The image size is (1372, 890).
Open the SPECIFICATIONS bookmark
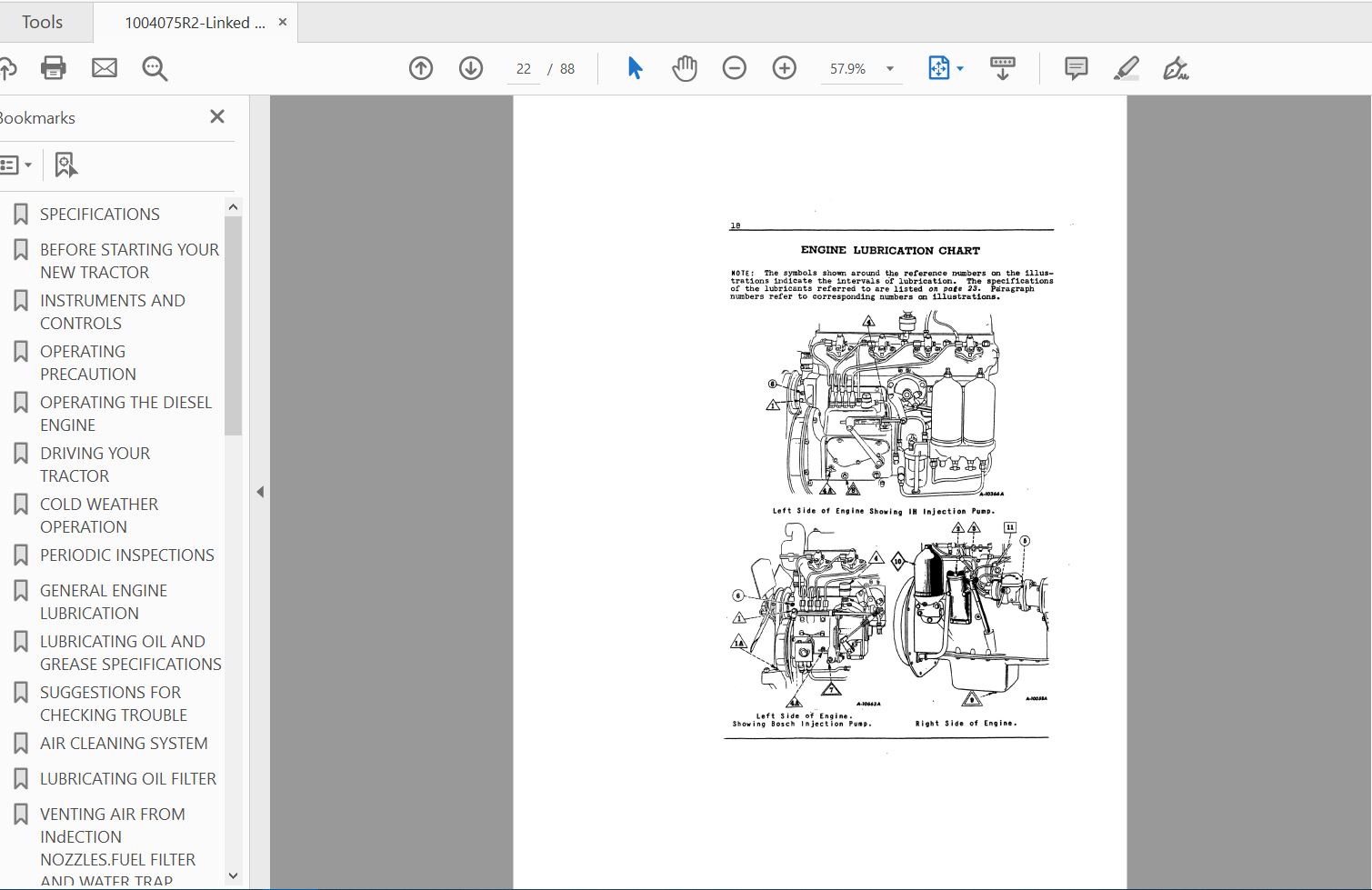tap(100, 215)
